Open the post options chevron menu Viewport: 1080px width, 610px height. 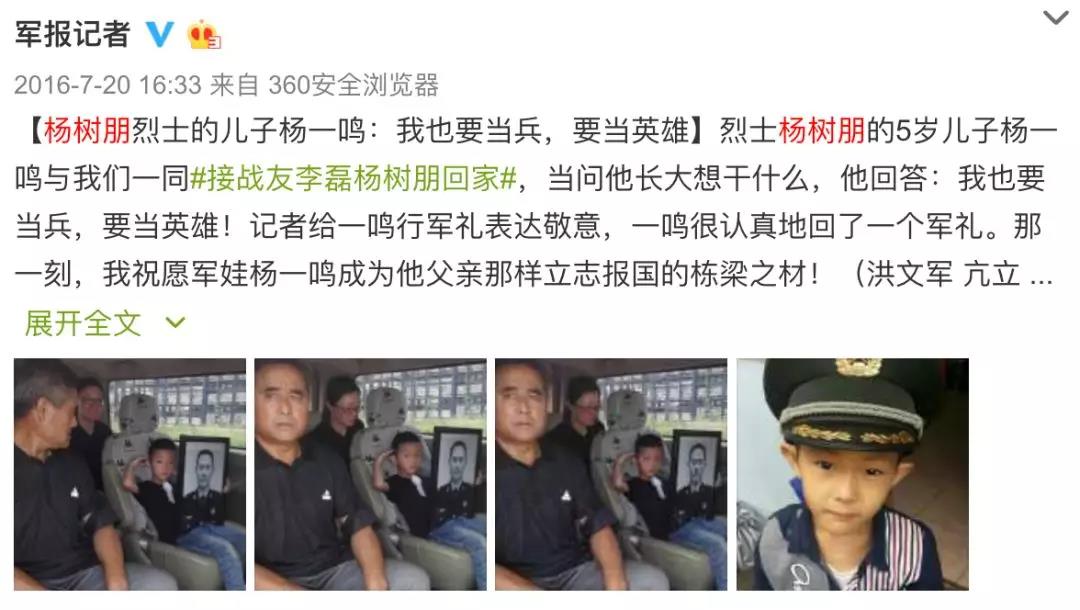point(1055,17)
